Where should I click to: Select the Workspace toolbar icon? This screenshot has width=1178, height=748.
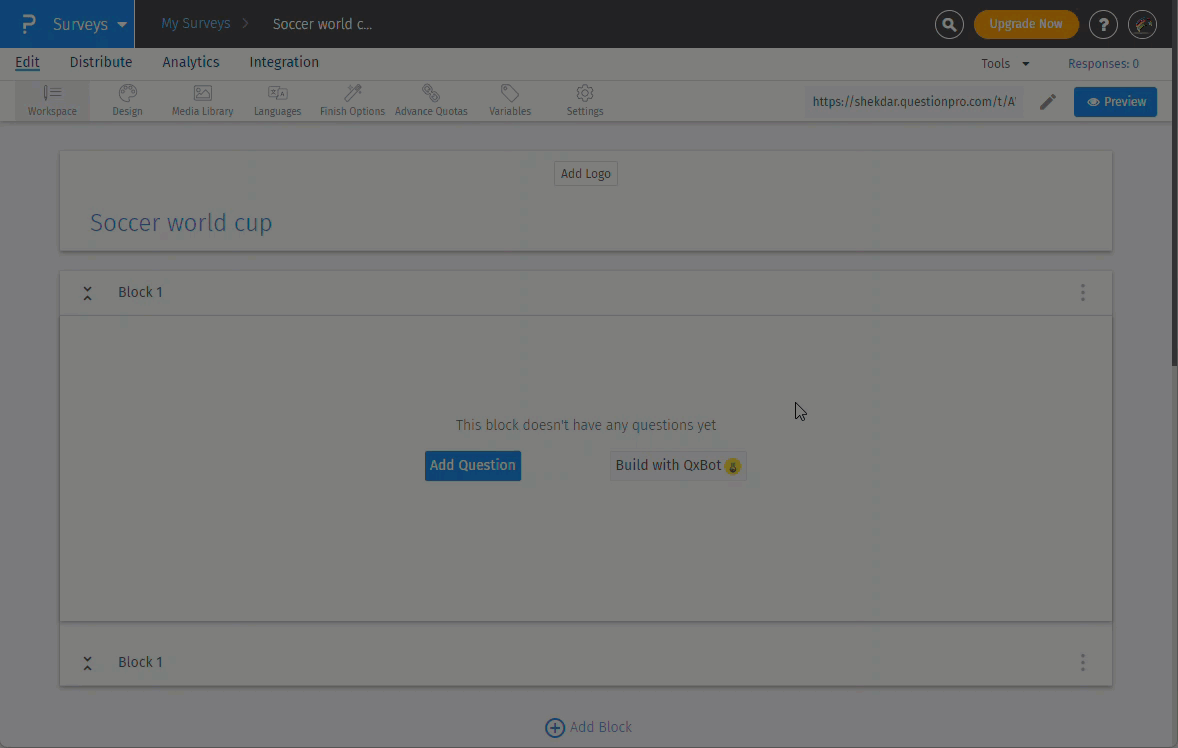pos(52,101)
